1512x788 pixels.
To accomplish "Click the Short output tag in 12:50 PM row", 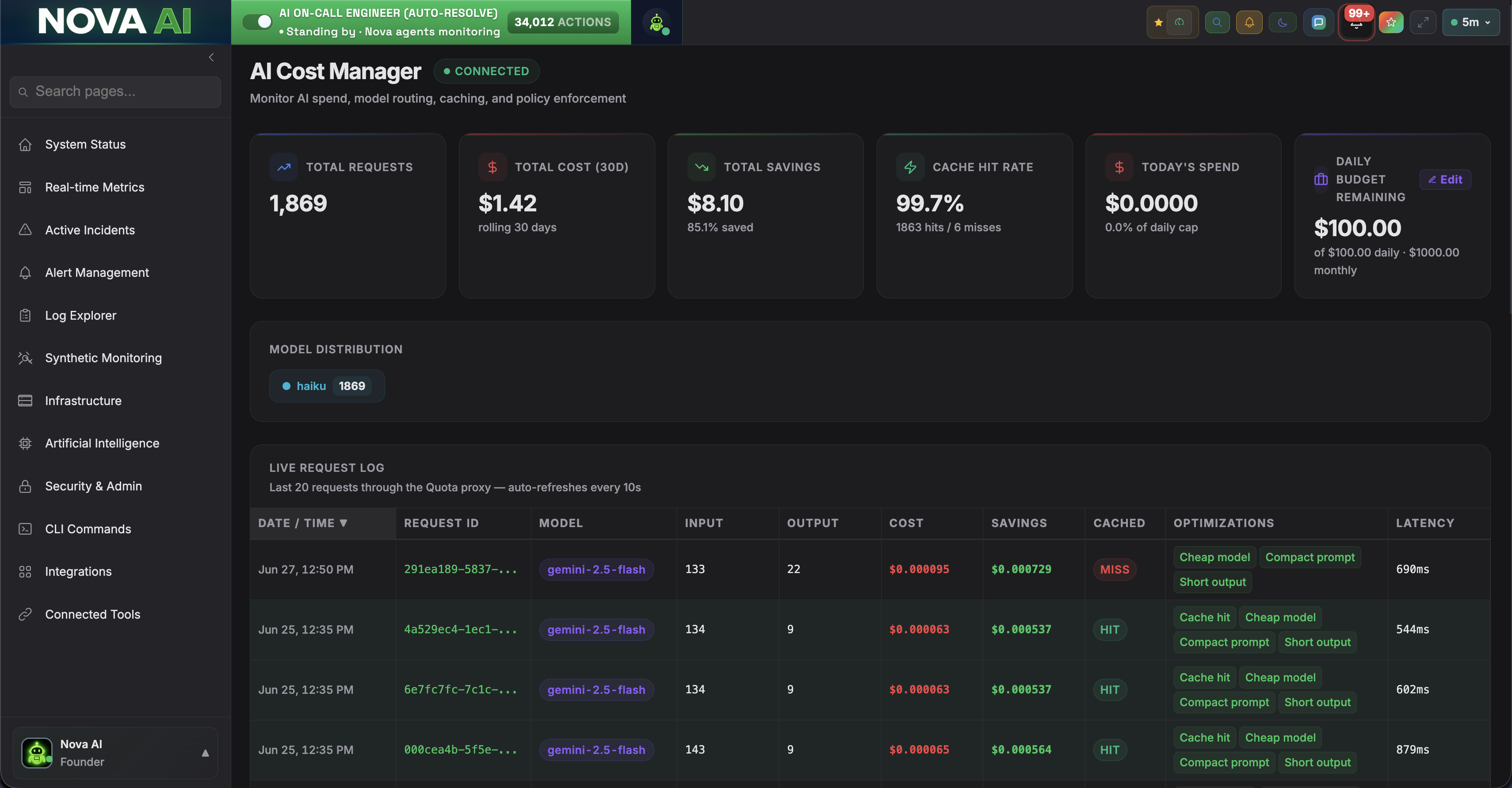I will [x=1213, y=582].
